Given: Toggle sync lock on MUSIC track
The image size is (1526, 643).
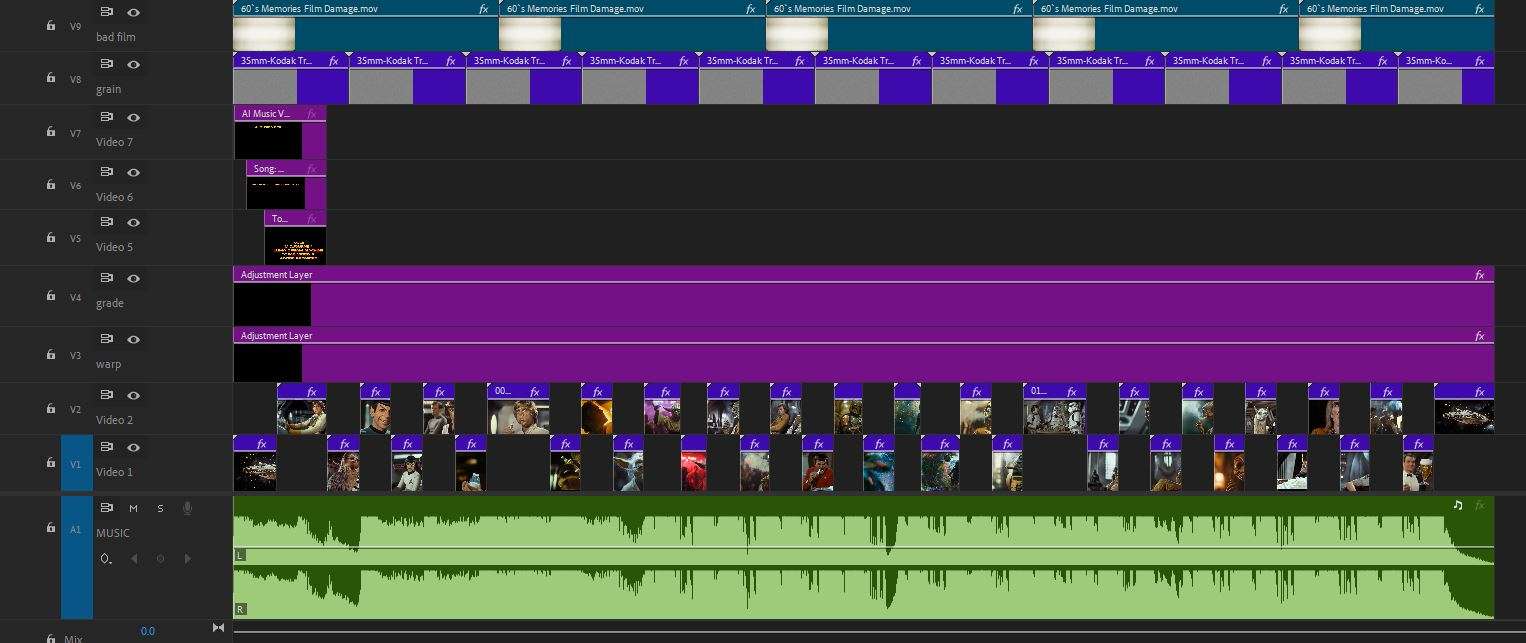Looking at the screenshot, I should click(107, 508).
